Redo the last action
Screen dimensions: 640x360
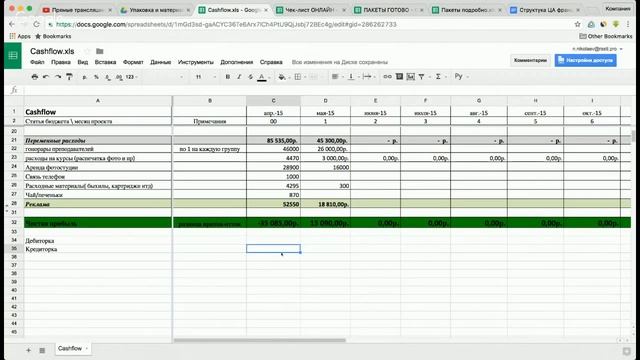(x=58, y=77)
